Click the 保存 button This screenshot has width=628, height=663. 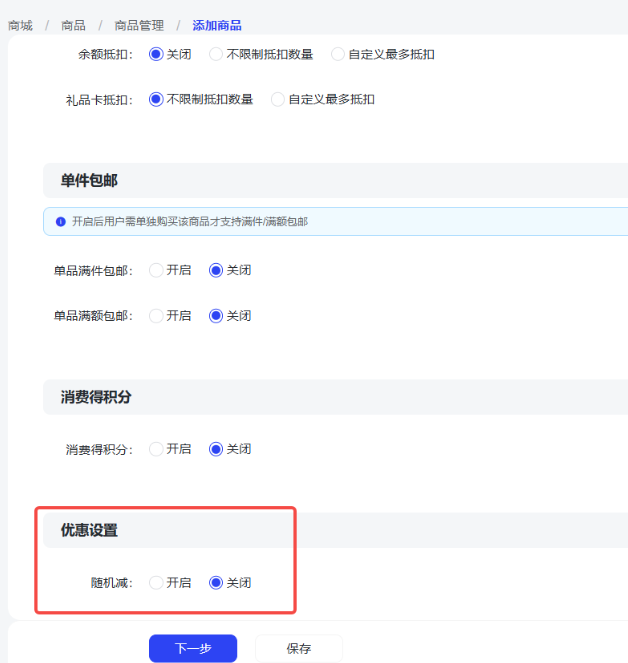coord(298,649)
